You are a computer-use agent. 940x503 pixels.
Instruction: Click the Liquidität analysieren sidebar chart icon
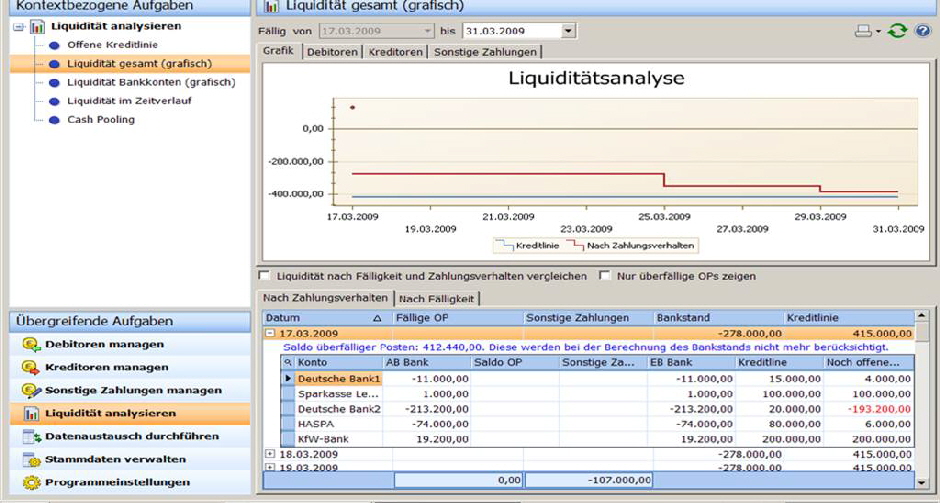click(x=31, y=413)
